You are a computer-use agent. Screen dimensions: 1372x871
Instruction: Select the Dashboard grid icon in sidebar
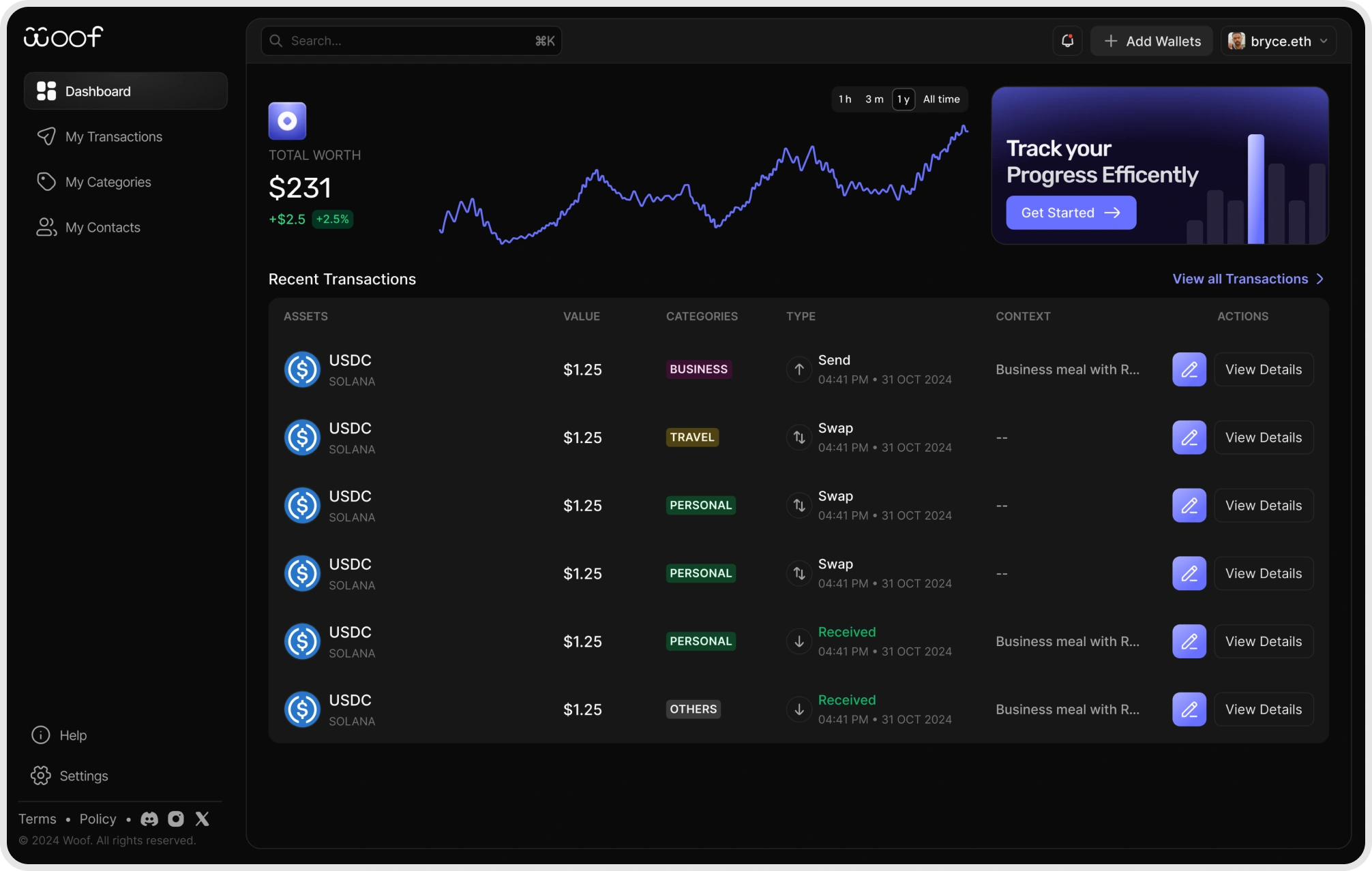[46, 91]
